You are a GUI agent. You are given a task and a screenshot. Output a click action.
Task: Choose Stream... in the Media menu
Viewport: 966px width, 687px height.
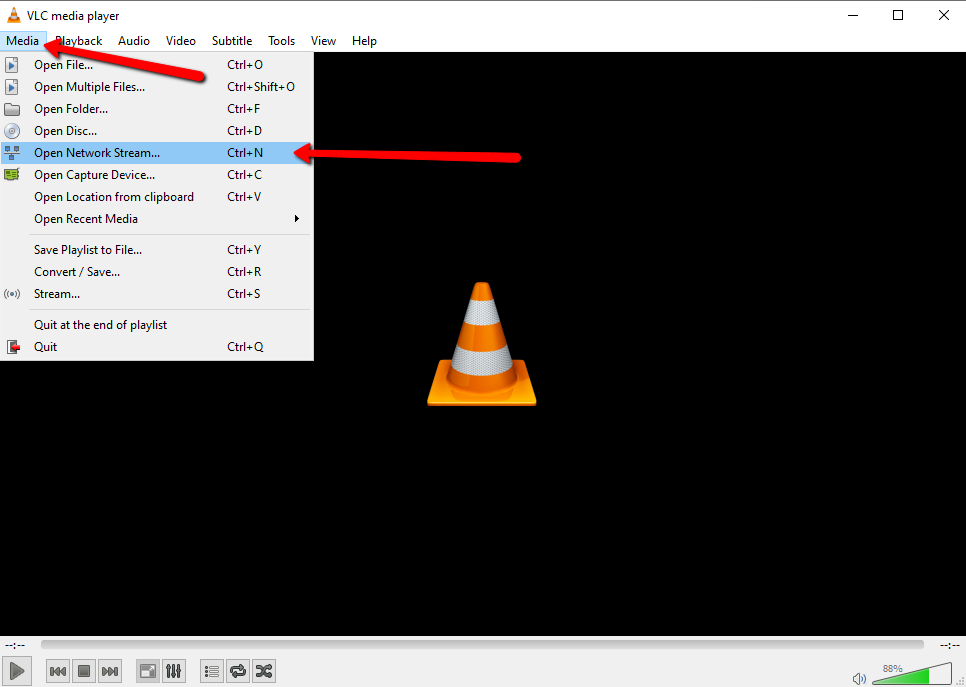point(157,294)
